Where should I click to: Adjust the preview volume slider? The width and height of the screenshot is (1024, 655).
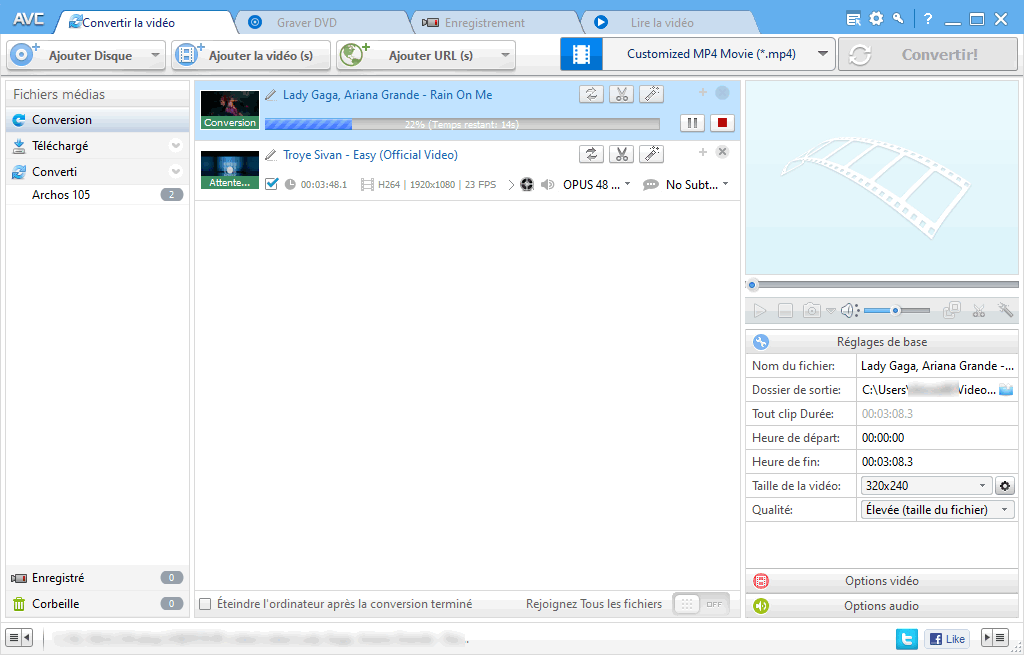(x=897, y=311)
